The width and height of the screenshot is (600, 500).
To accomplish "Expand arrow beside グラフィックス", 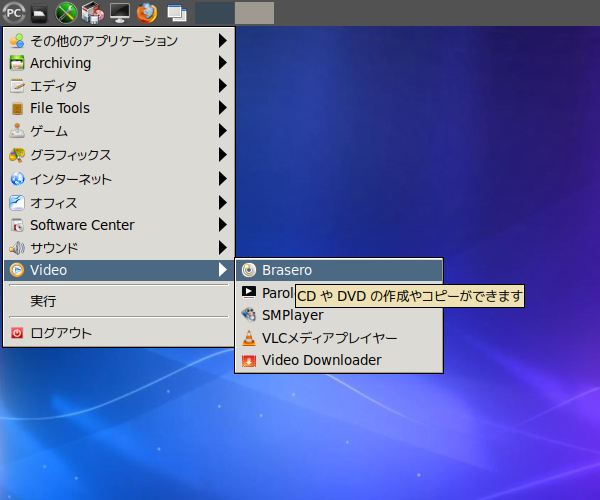I will point(223,155).
